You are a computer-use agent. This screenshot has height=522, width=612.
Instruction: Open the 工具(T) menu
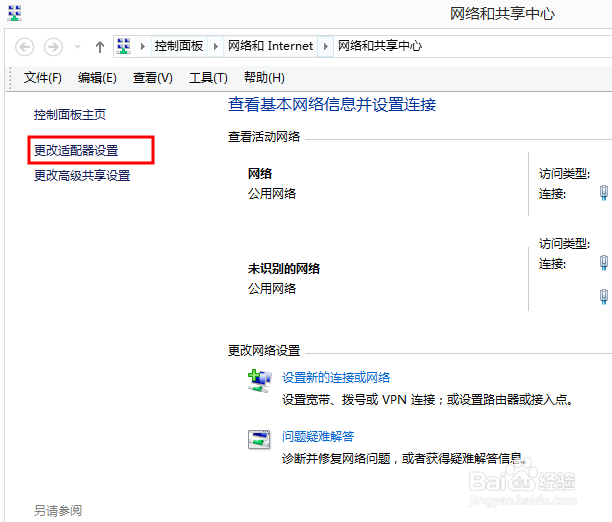pos(208,78)
